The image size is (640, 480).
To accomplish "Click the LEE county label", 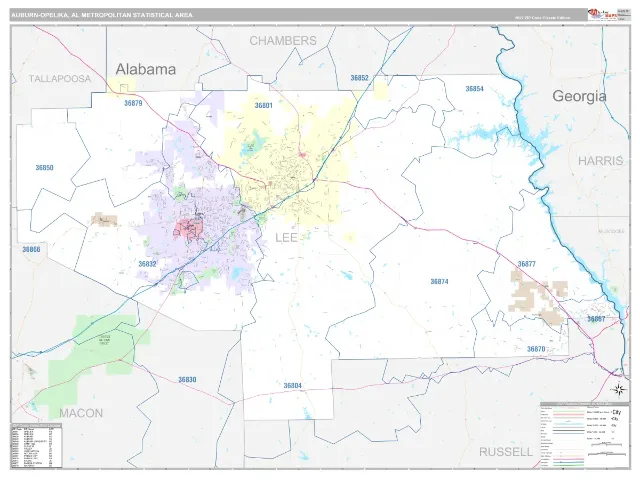I will coord(286,238).
